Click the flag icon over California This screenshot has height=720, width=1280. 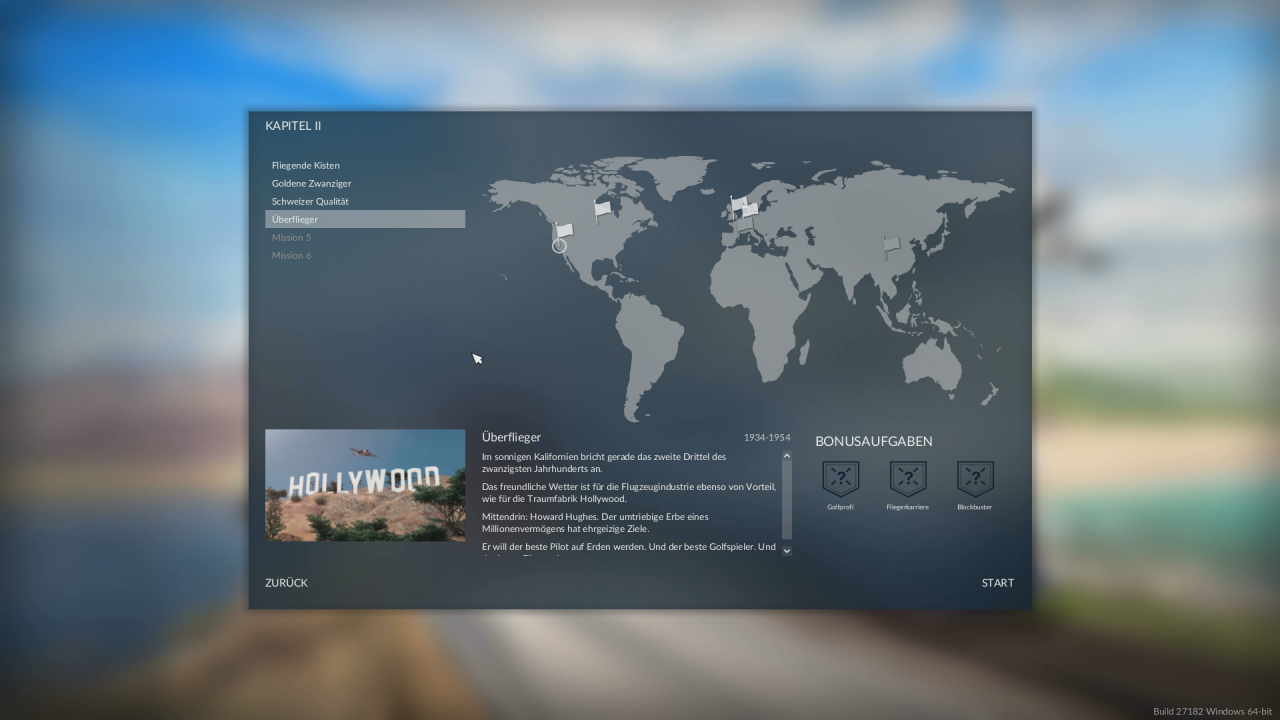pos(564,231)
